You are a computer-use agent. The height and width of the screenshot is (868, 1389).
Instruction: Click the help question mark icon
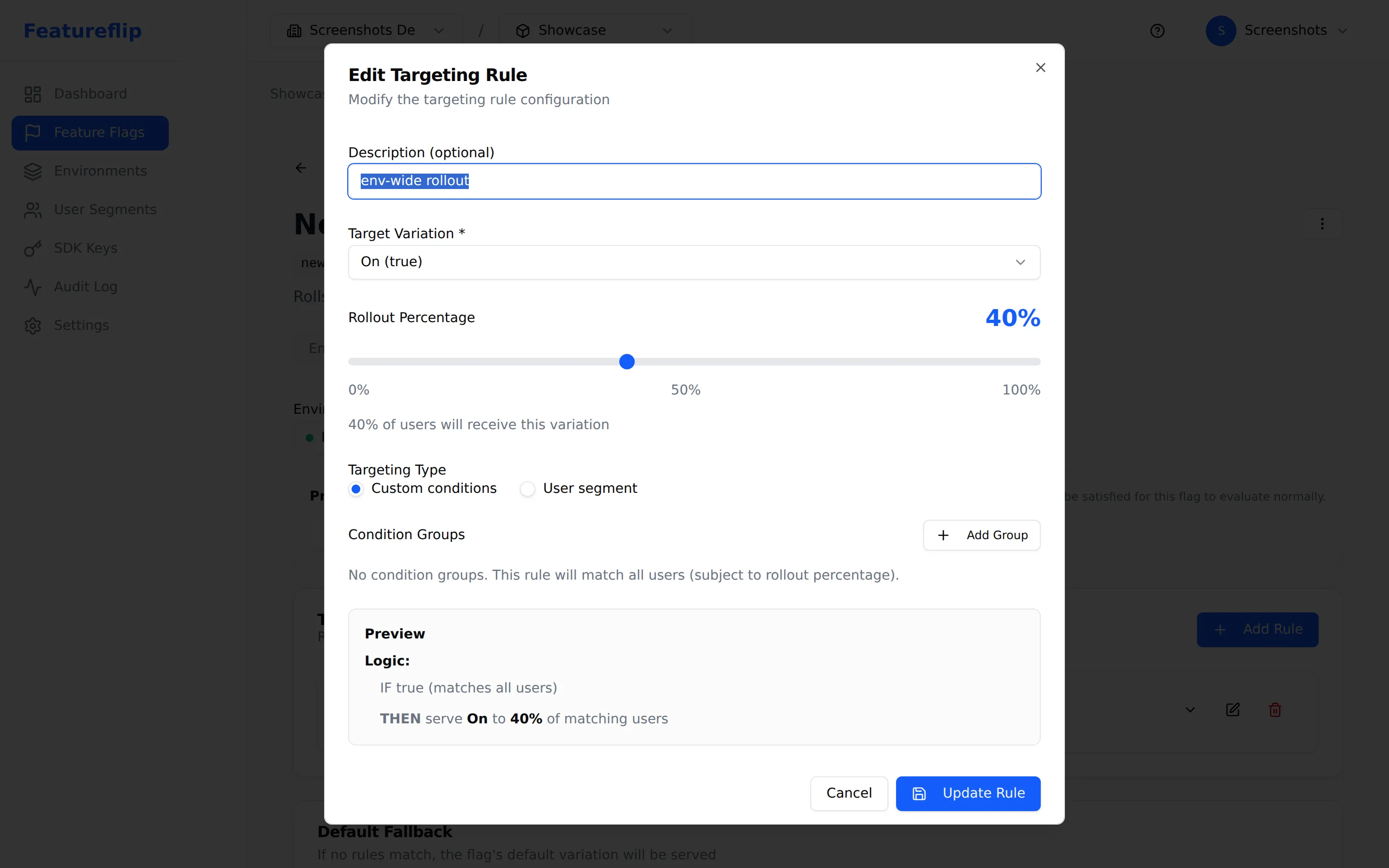click(1157, 31)
